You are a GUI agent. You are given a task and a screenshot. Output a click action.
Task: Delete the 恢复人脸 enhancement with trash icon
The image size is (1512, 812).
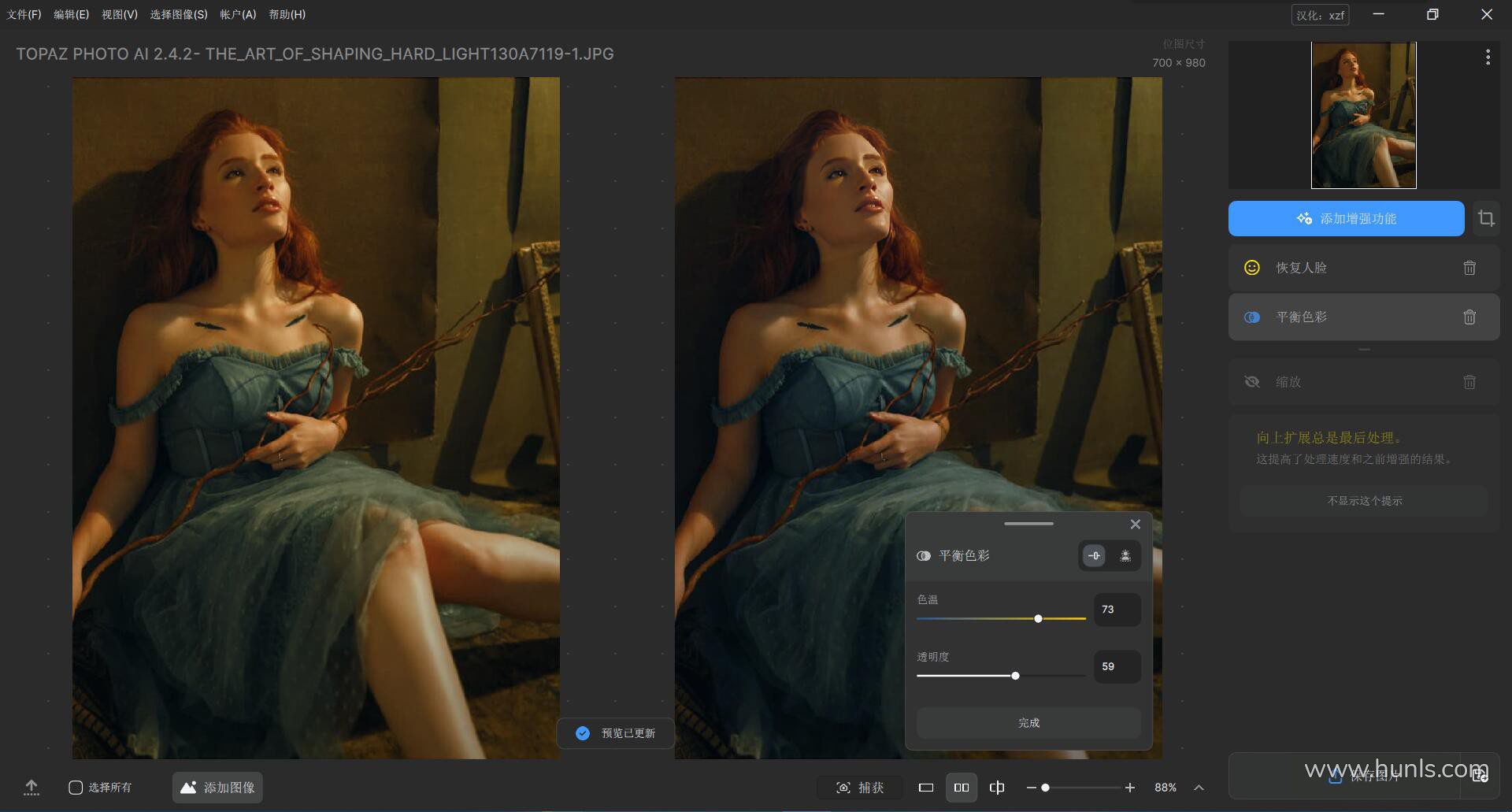1469,268
